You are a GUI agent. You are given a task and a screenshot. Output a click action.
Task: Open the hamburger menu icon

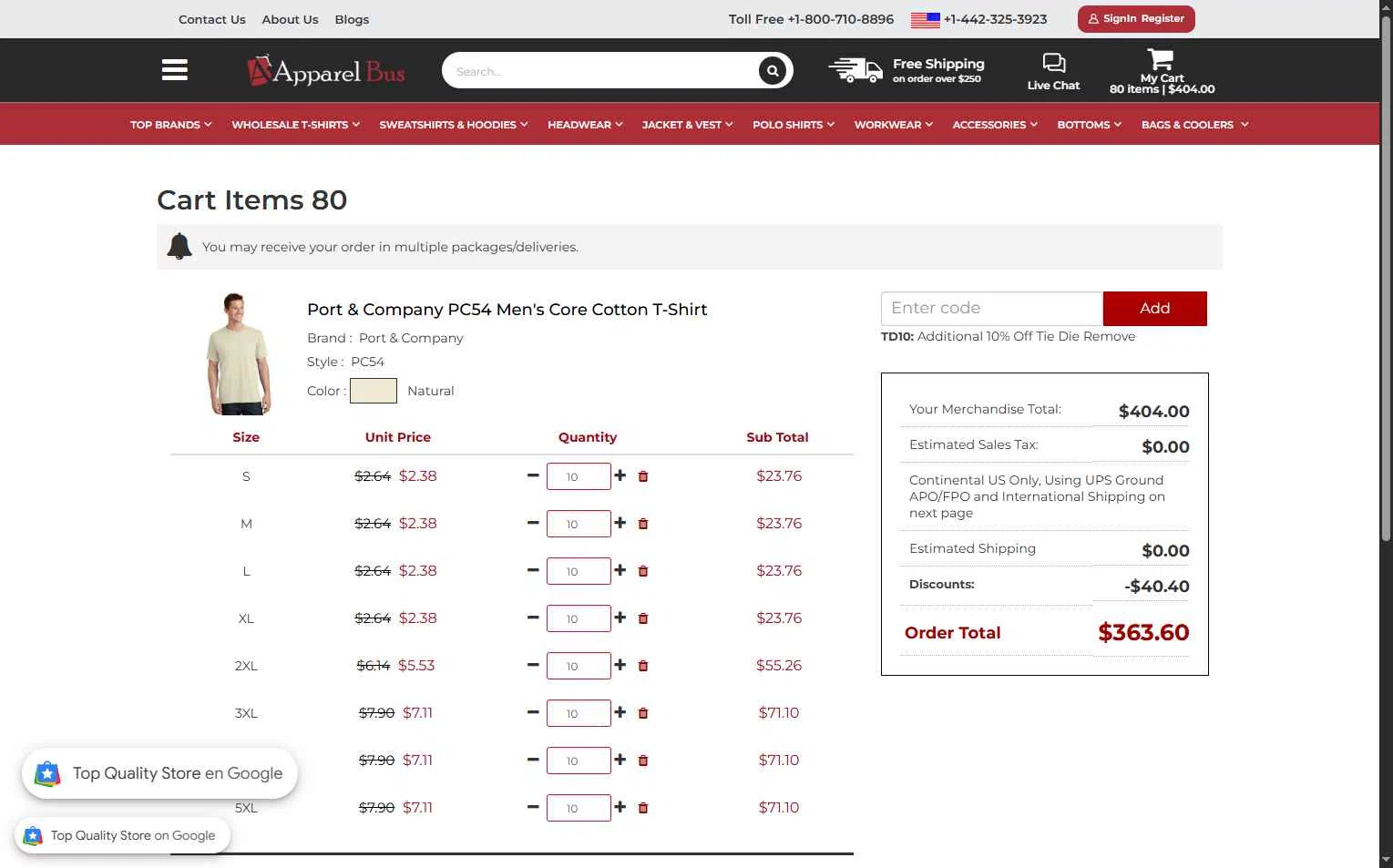tap(175, 70)
